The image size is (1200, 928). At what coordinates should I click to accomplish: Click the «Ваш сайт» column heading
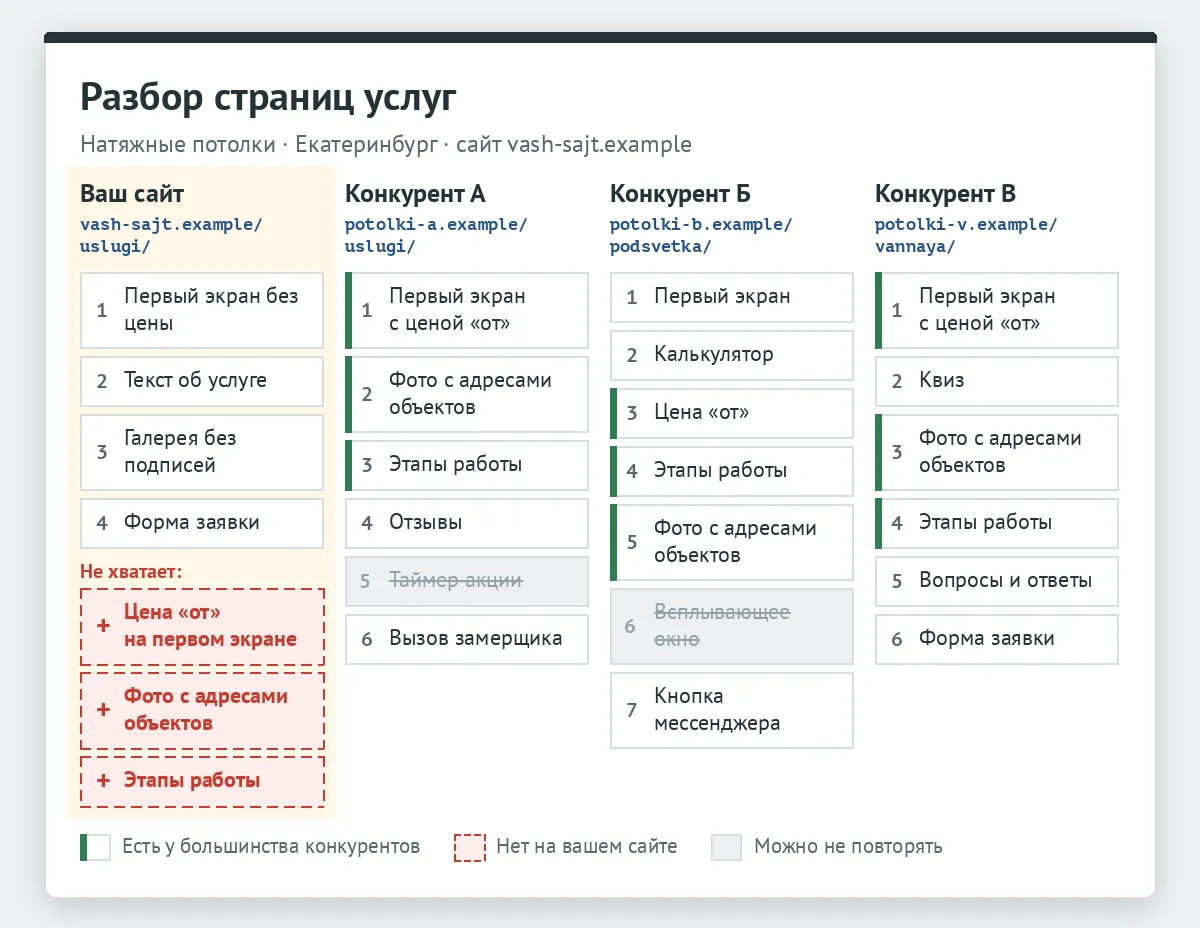[132, 194]
